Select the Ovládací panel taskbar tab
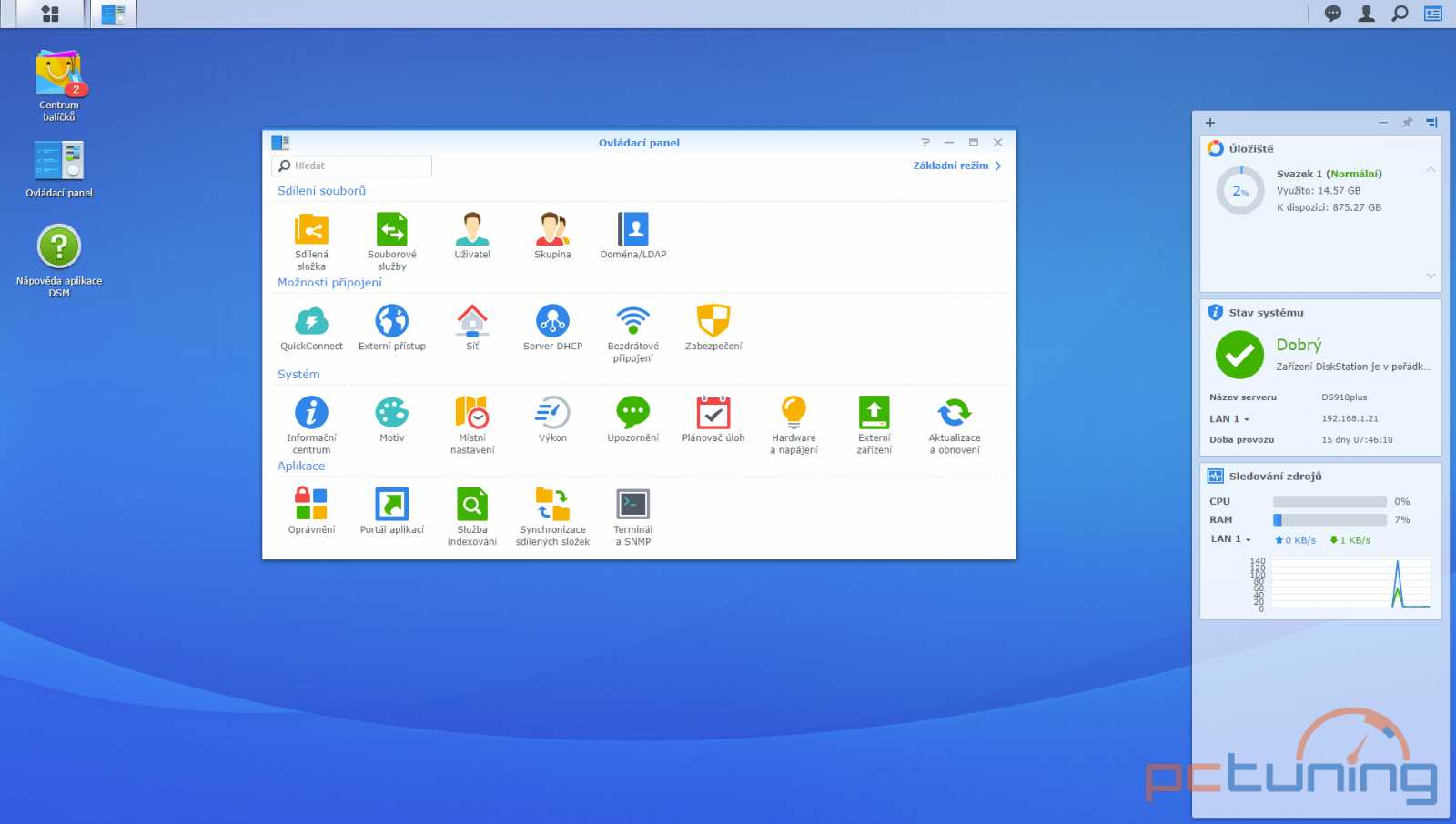Screen dimensions: 1456x824 [x=114, y=14]
